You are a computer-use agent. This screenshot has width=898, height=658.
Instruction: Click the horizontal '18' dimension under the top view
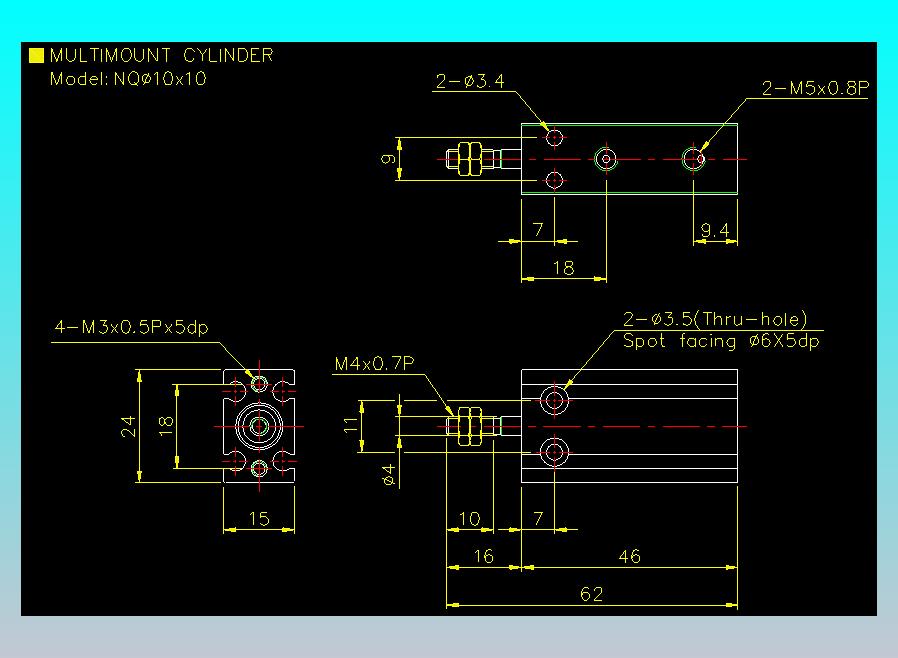pyautogui.click(x=564, y=267)
